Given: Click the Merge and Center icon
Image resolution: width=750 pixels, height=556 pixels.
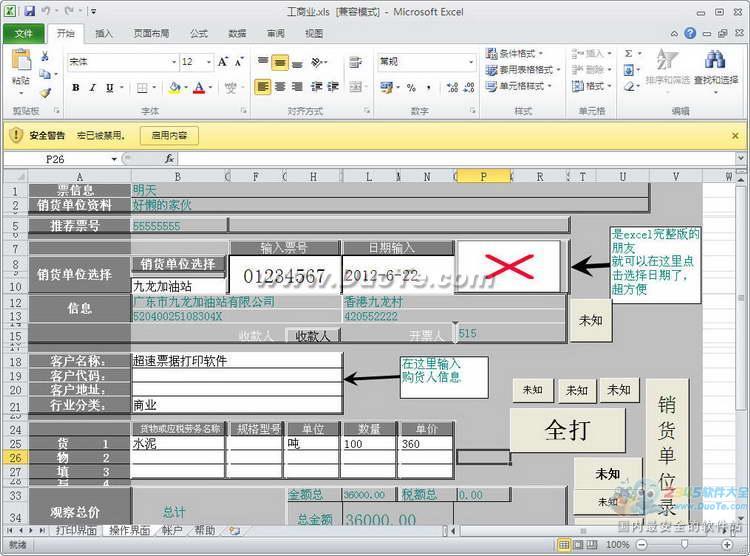Looking at the screenshot, I should [x=356, y=87].
